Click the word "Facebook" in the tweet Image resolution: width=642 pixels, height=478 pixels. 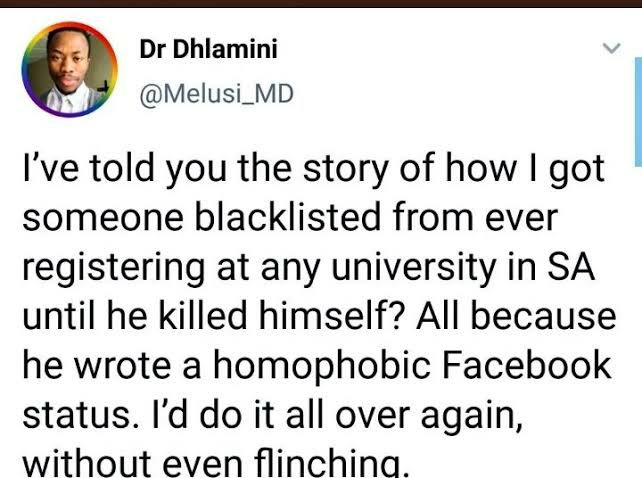[x=528, y=366]
